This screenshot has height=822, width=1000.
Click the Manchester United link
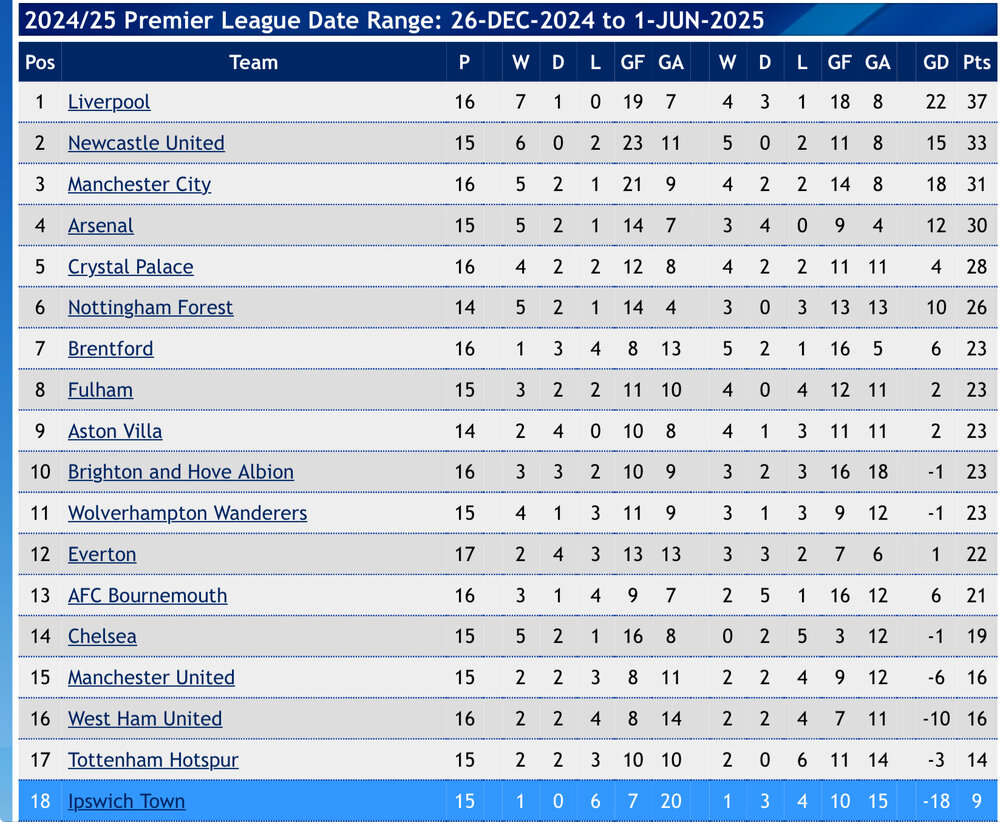[151, 677]
